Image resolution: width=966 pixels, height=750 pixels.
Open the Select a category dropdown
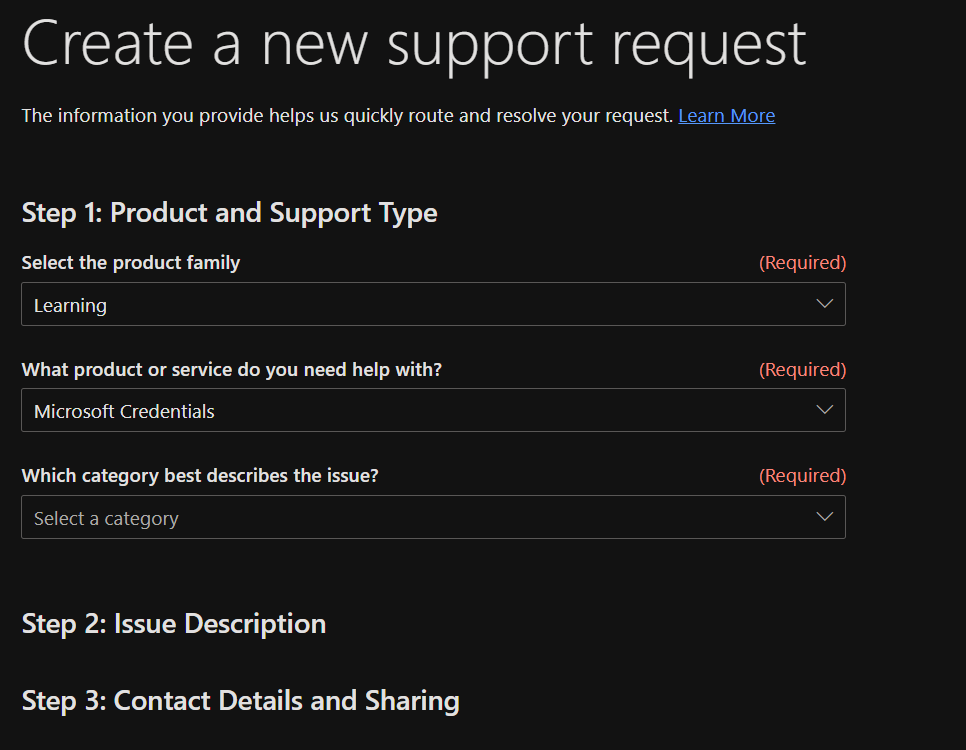click(433, 517)
